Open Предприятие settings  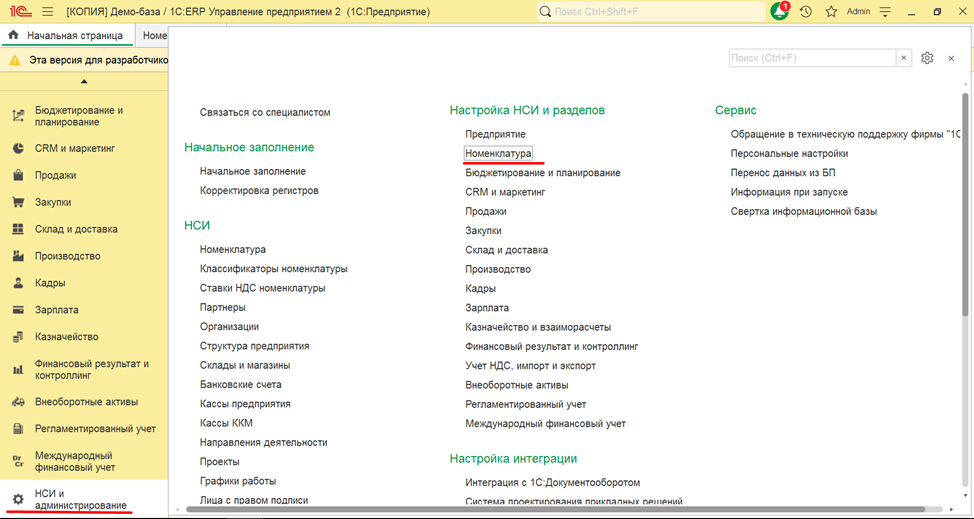point(496,133)
